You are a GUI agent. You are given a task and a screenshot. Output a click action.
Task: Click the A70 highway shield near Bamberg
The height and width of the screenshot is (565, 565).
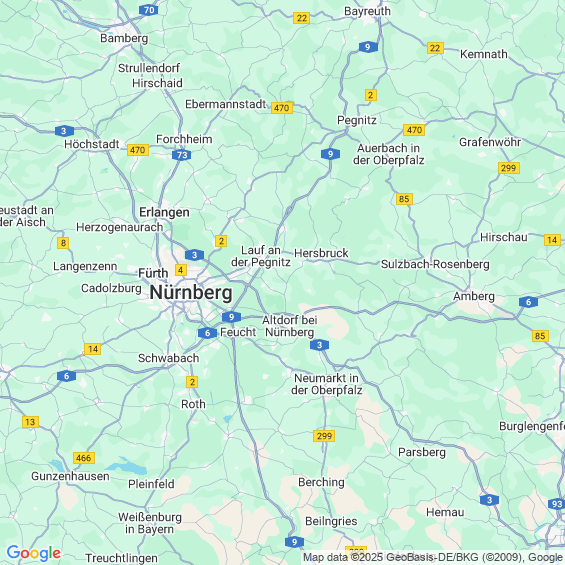click(148, 10)
